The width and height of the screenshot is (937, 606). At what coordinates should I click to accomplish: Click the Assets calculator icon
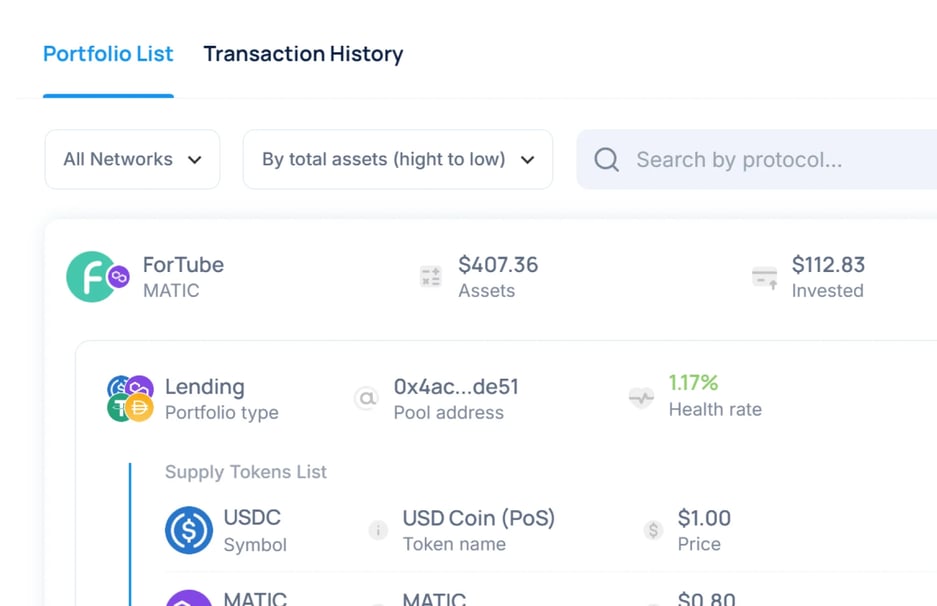430,276
